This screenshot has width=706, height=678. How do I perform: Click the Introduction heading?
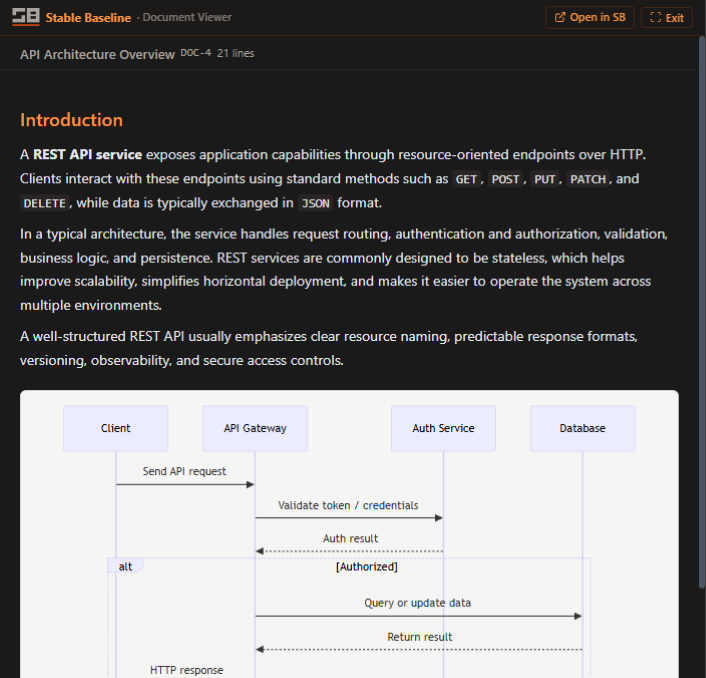(71, 120)
